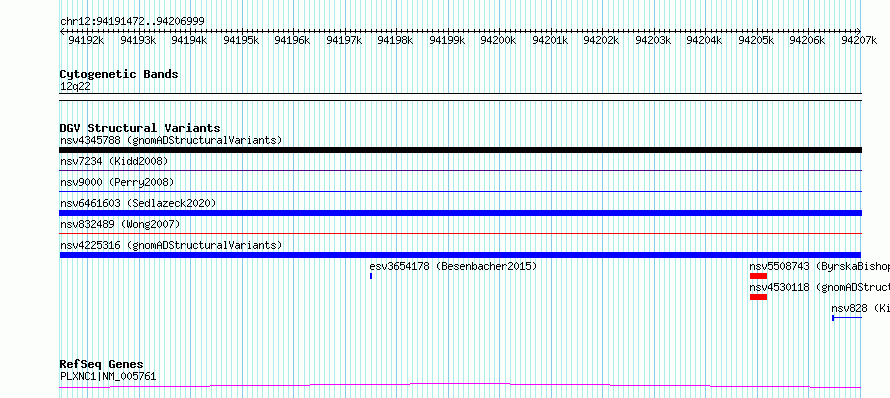Select variant label nsv832489 (Wong2007)
Viewport: 890px width, 398px height.
(120, 225)
